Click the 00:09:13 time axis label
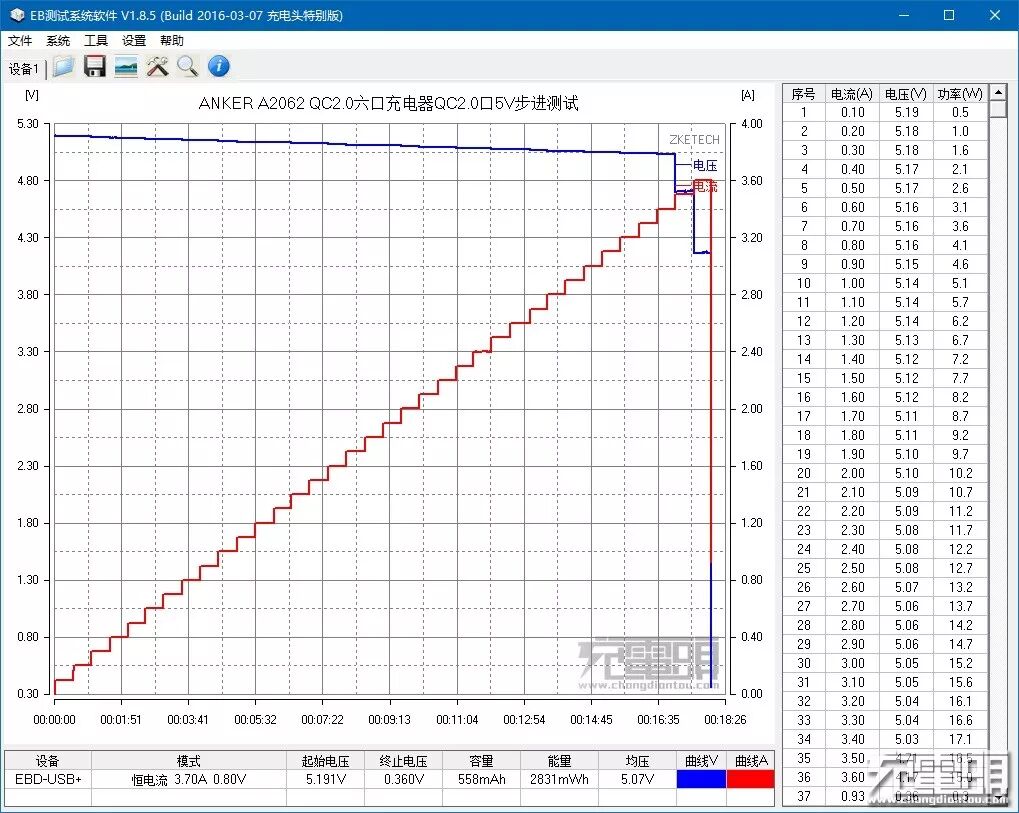 click(x=389, y=719)
